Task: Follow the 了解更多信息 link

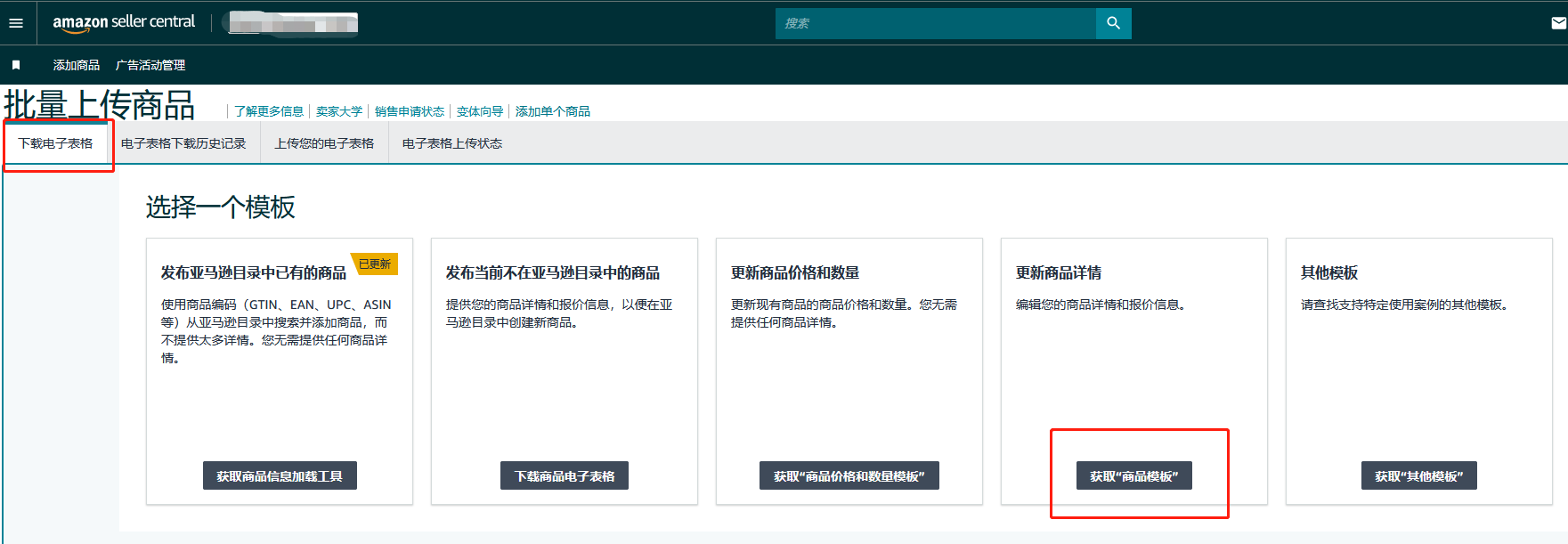Action: [269, 111]
